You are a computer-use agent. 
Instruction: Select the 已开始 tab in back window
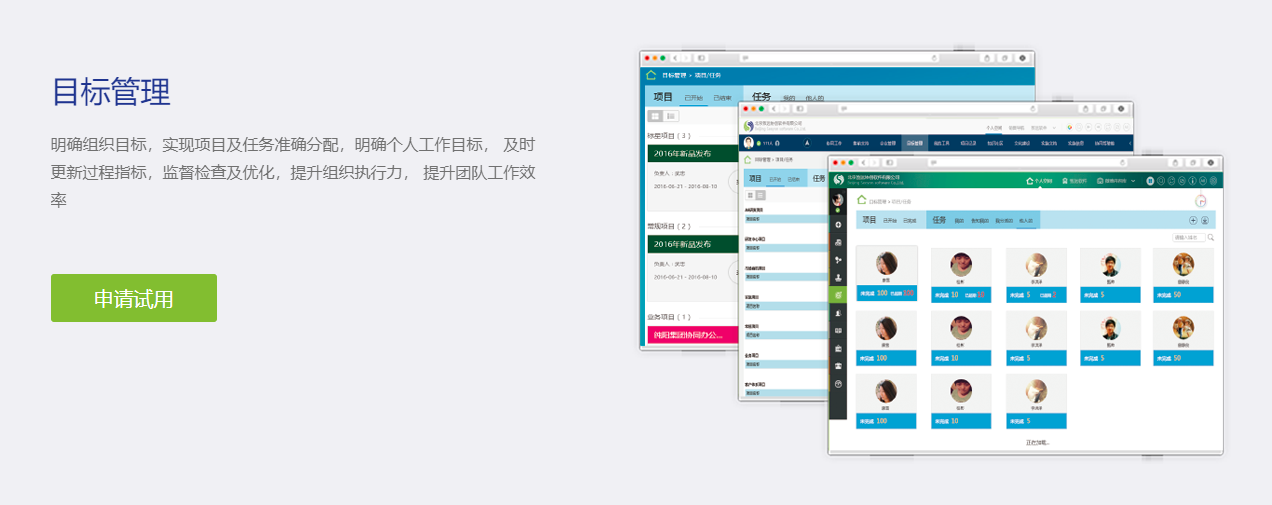pos(693,98)
